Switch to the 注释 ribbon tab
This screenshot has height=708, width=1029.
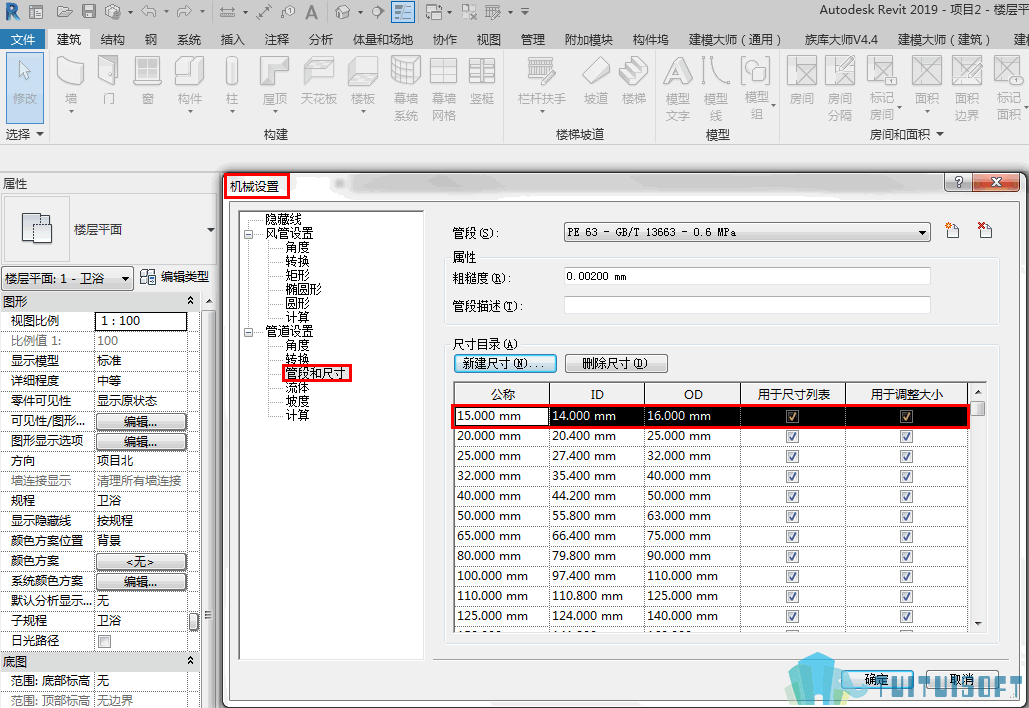click(x=277, y=39)
